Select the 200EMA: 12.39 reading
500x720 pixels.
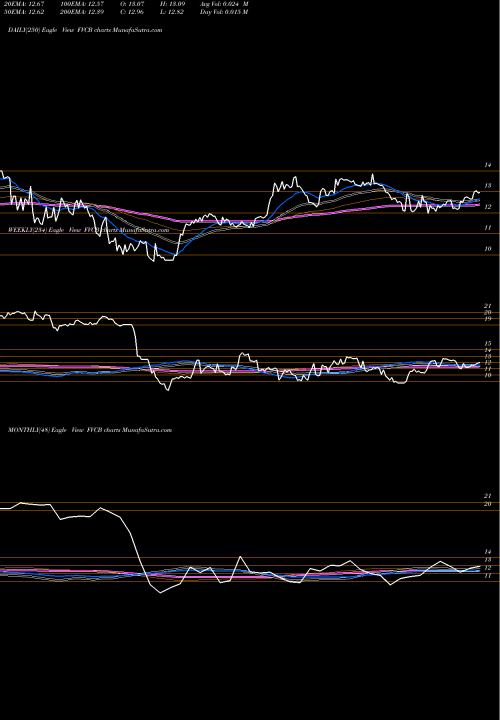click(x=81, y=12)
